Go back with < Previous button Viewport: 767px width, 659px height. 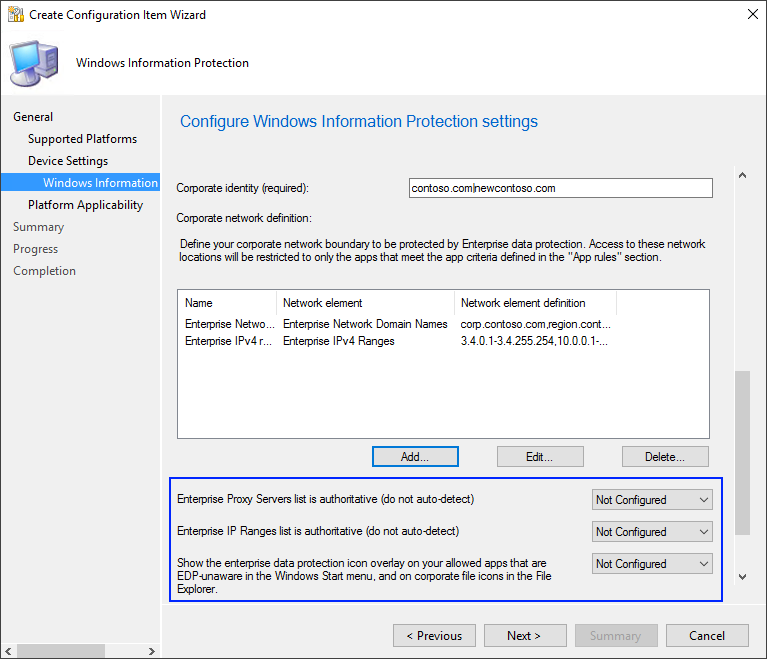pyautogui.click(x=434, y=636)
